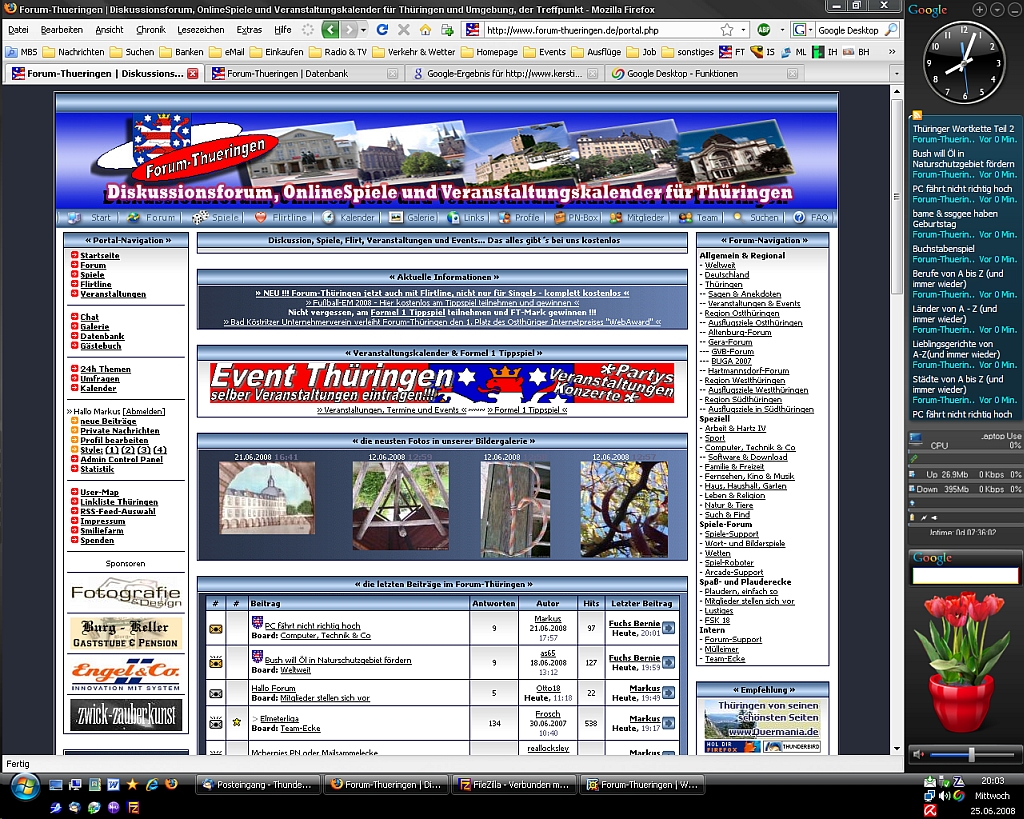The height and width of the screenshot is (819, 1024).
Task: Open the history dropdown next to forward arrow
Action: click(363, 30)
